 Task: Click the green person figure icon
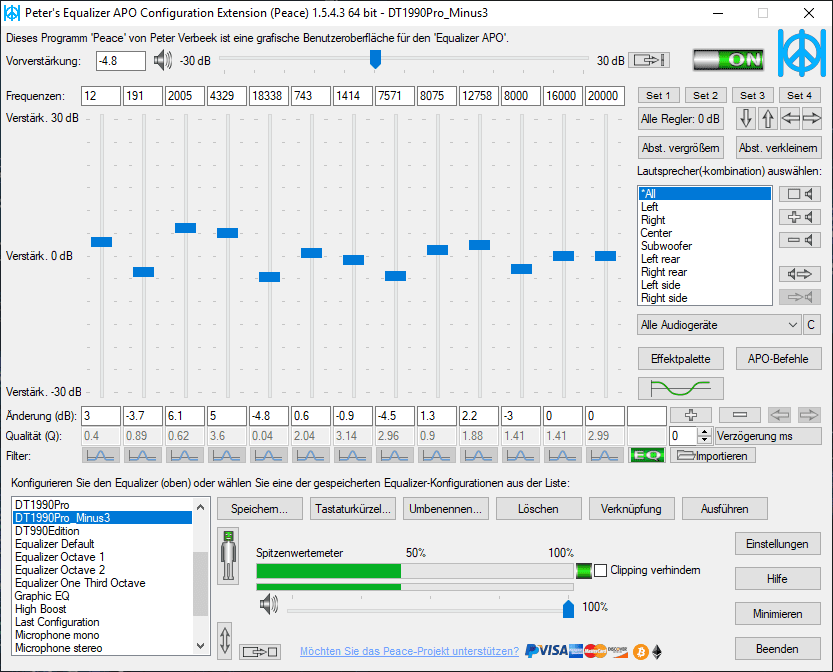pyautogui.click(x=229, y=556)
